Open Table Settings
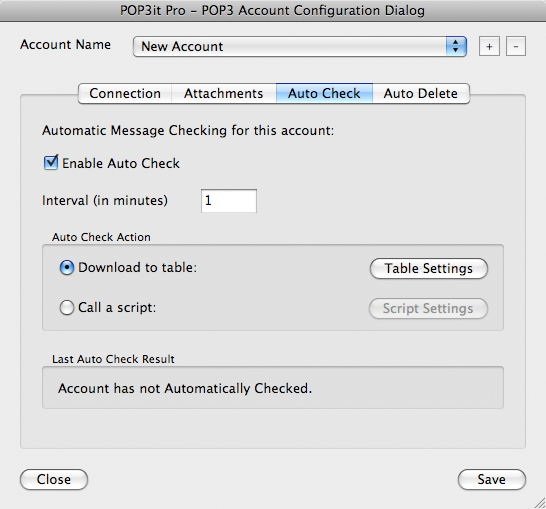This screenshot has height=509, width=546. pos(429,268)
